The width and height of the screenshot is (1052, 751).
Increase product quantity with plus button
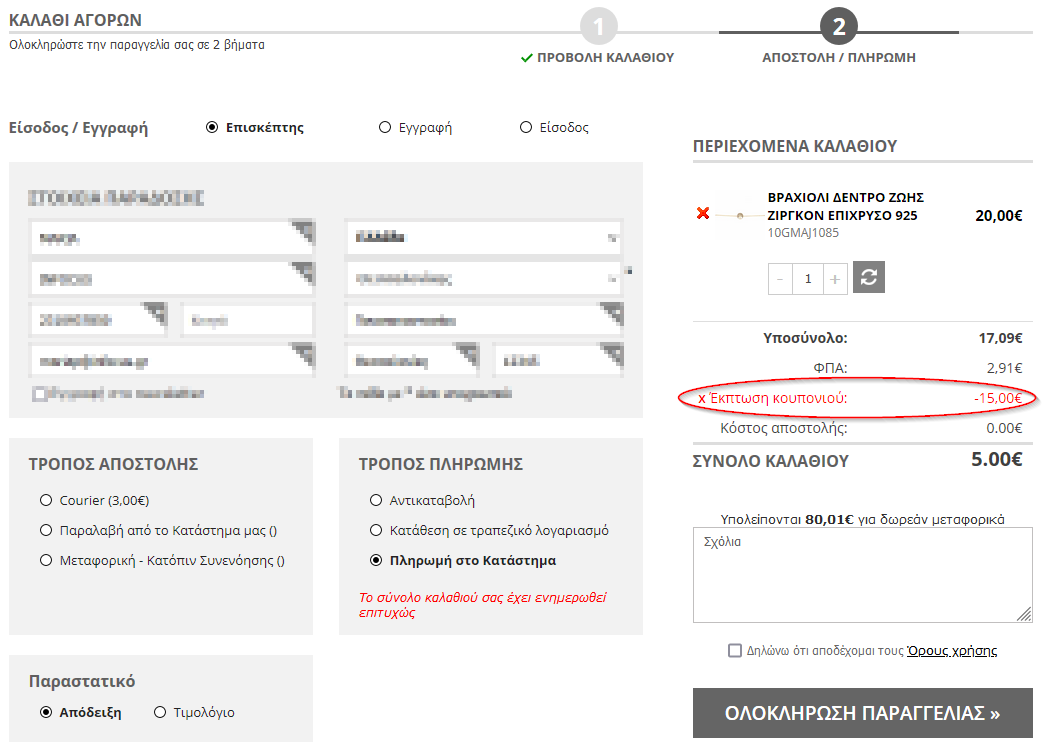834,279
